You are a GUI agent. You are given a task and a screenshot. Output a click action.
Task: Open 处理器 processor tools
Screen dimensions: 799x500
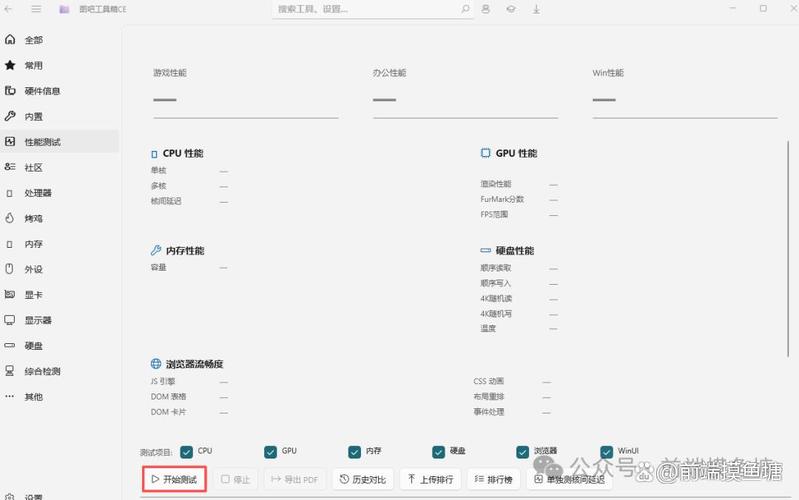pyautogui.click(x=60, y=193)
